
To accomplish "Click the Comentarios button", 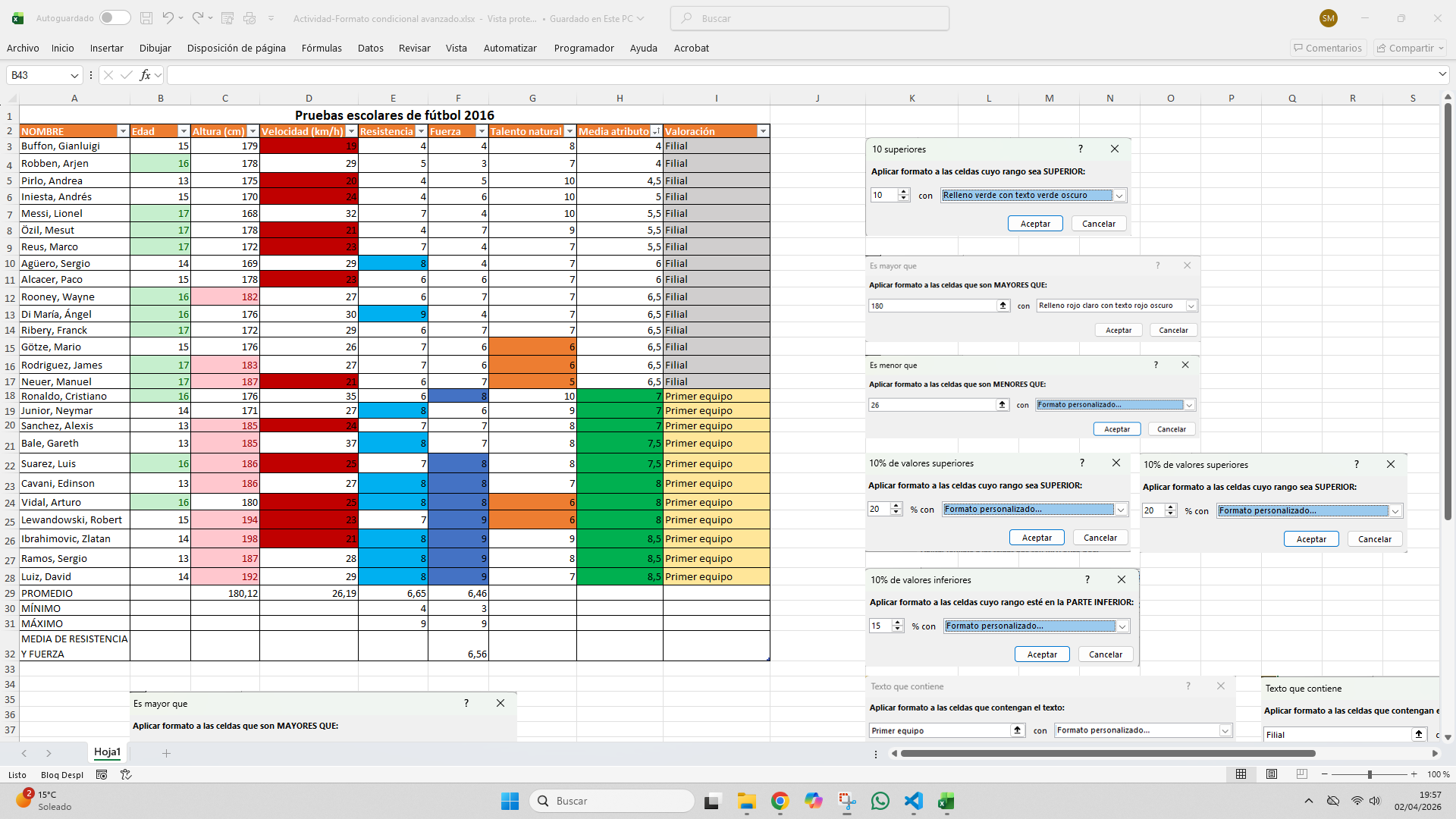I will point(1328,48).
